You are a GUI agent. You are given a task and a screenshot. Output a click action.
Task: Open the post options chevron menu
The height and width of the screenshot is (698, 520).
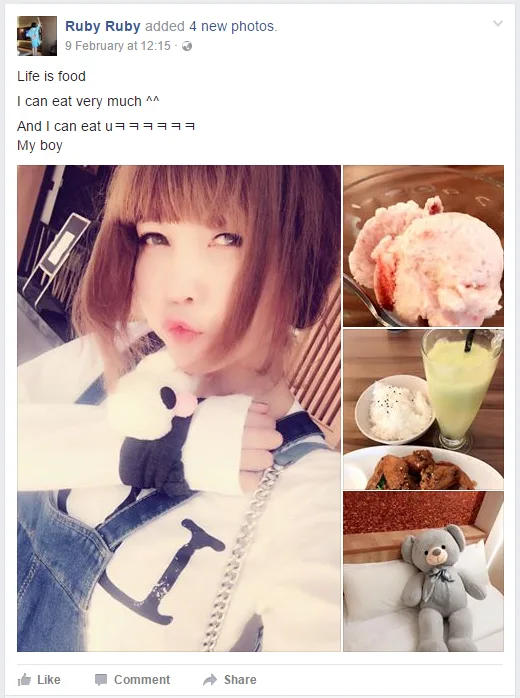(498, 23)
